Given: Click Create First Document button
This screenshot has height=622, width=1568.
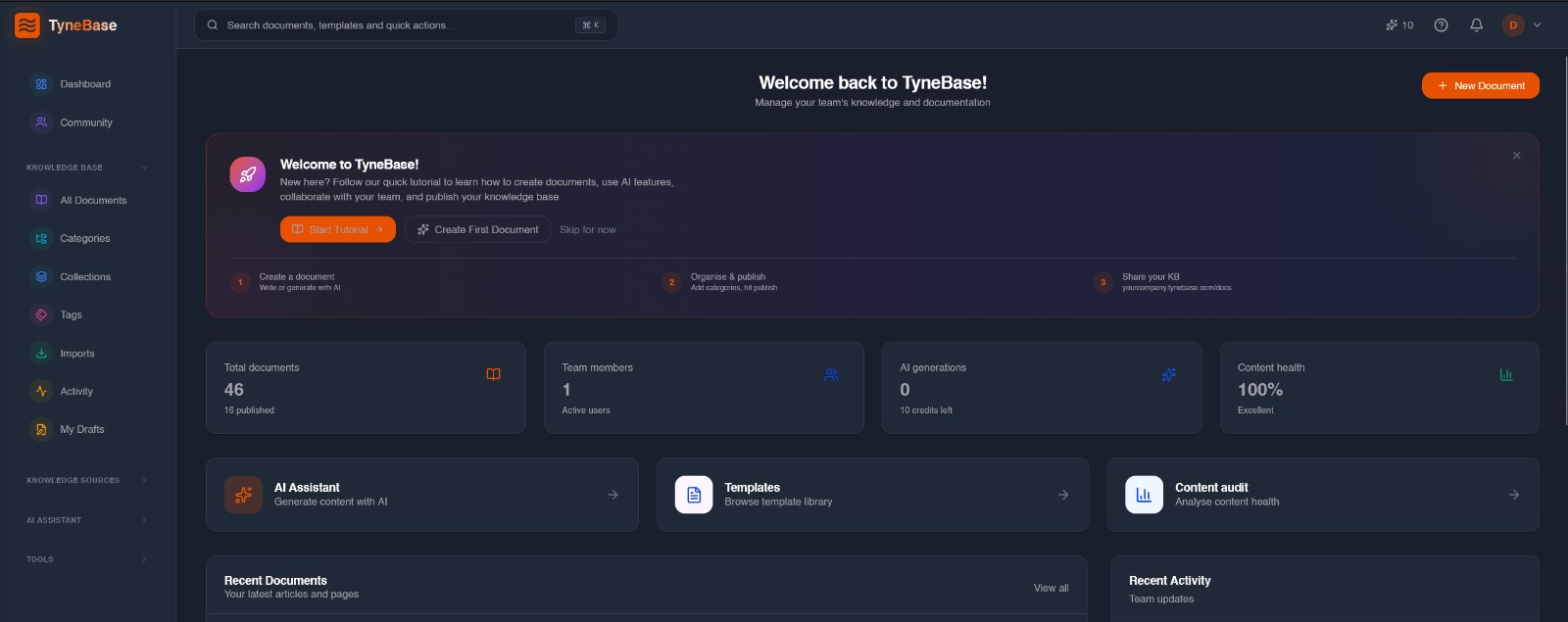Looking at the screenshot, I should 478,229.
